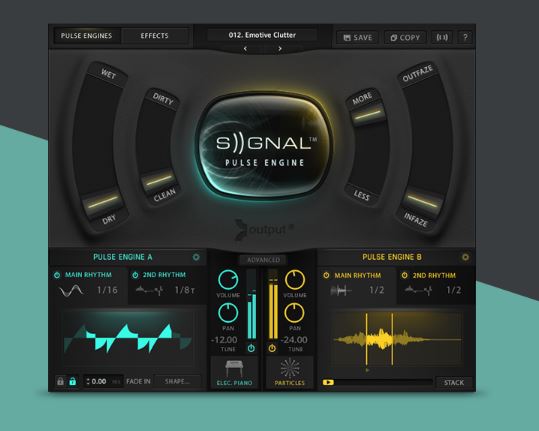Switch to the Pulse Engines tab
The height and width of the screenshot is (431, 539).
pos(86,36)
